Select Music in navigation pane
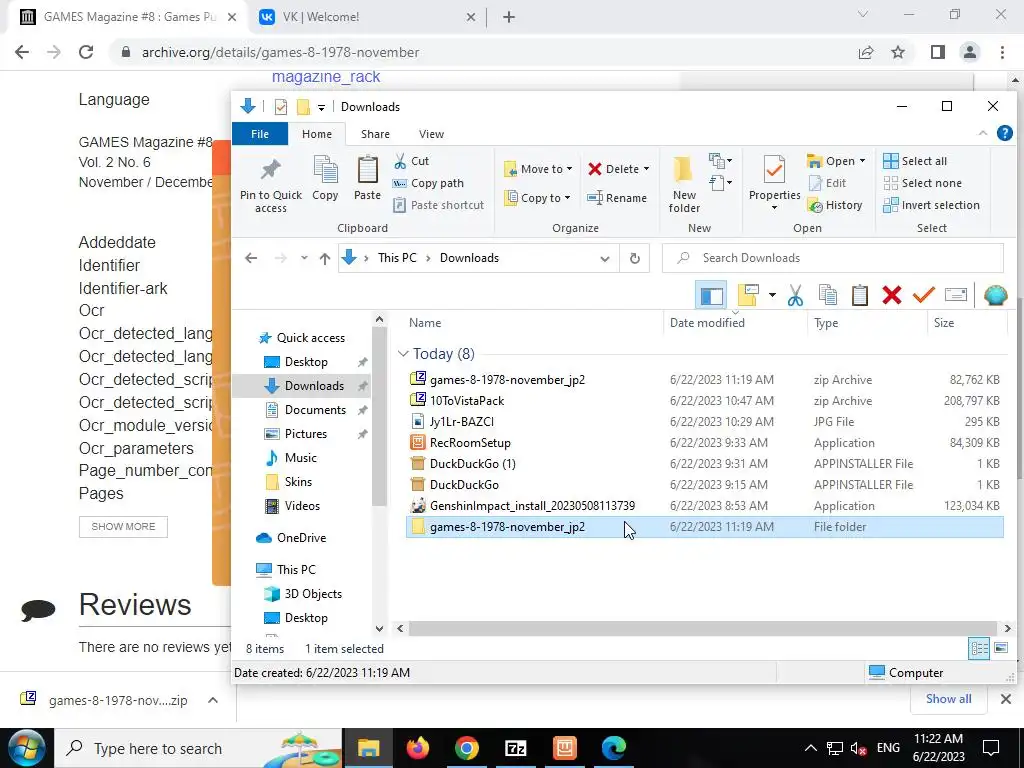 tap(300, 458)
